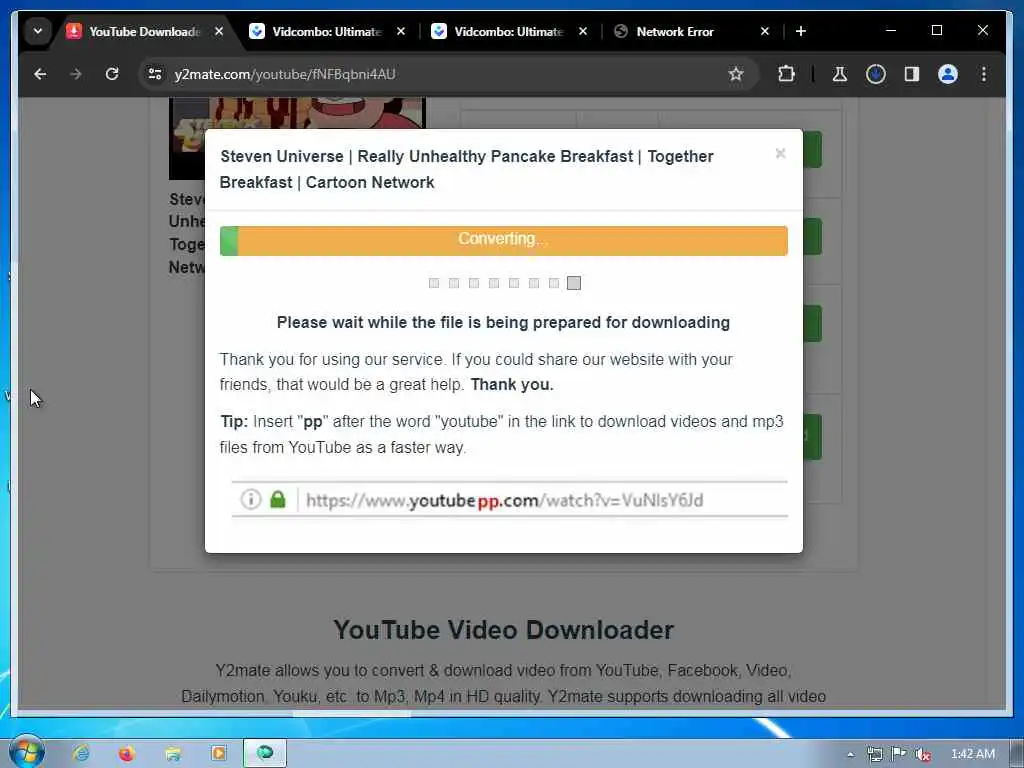Switch to the YouTube Downloader tab
This screenshot has height=768, width=1024.
tap(144, 31)
